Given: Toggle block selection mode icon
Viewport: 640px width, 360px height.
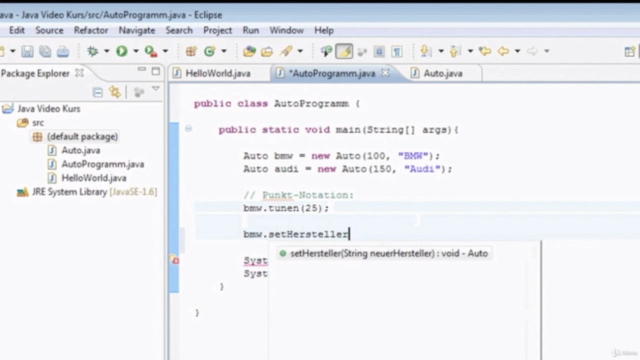Looking at the screenshot, I should click(x=379, y=51).
